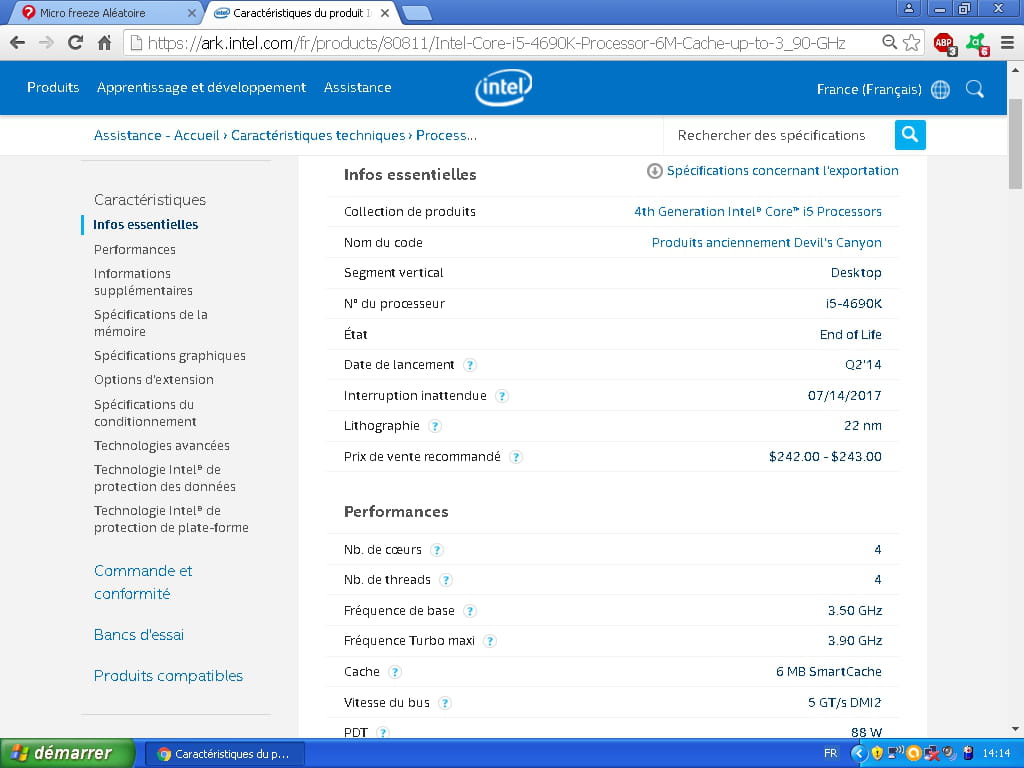The image size is (1024, 768).
Task: Show help for Vitesse du bus
Action: [x=445, y=703]
